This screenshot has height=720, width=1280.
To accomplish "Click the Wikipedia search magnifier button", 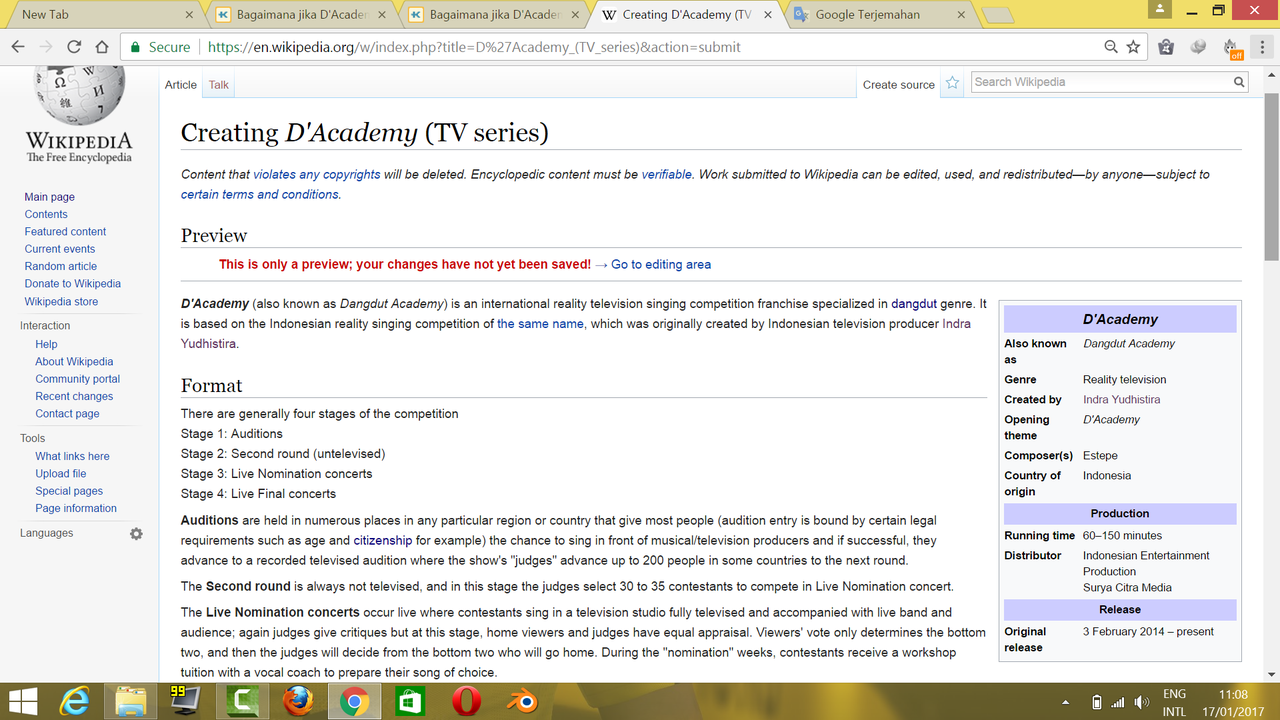I will [x=1238, y=83].
